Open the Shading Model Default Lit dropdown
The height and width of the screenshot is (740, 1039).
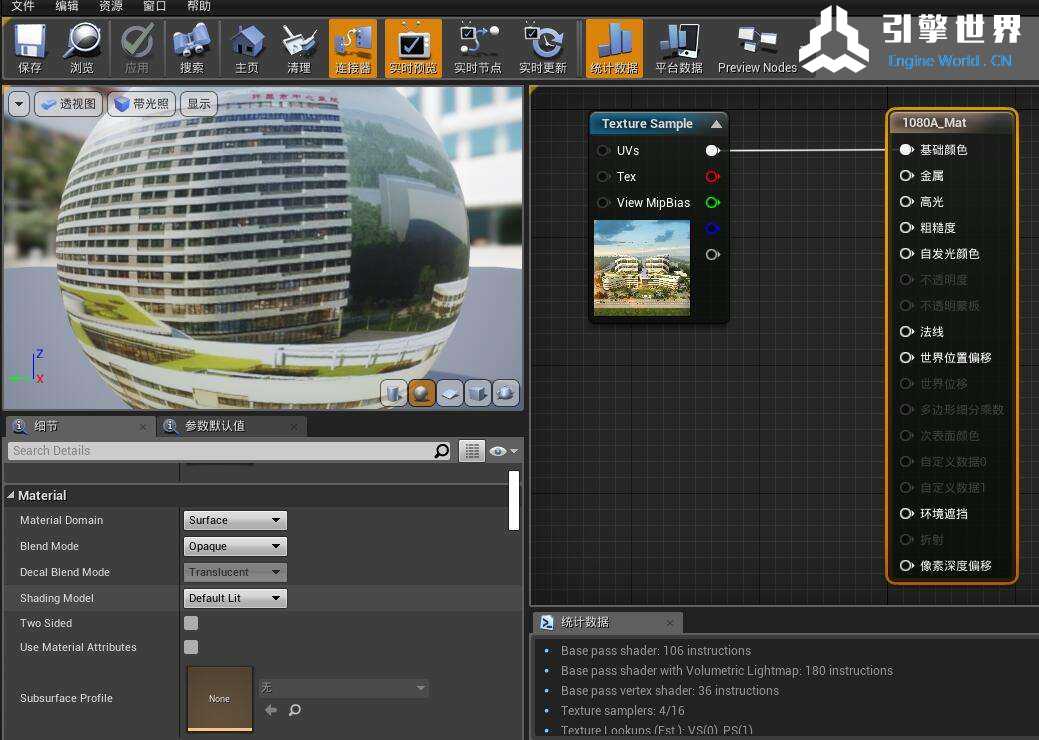click(235, 598)
